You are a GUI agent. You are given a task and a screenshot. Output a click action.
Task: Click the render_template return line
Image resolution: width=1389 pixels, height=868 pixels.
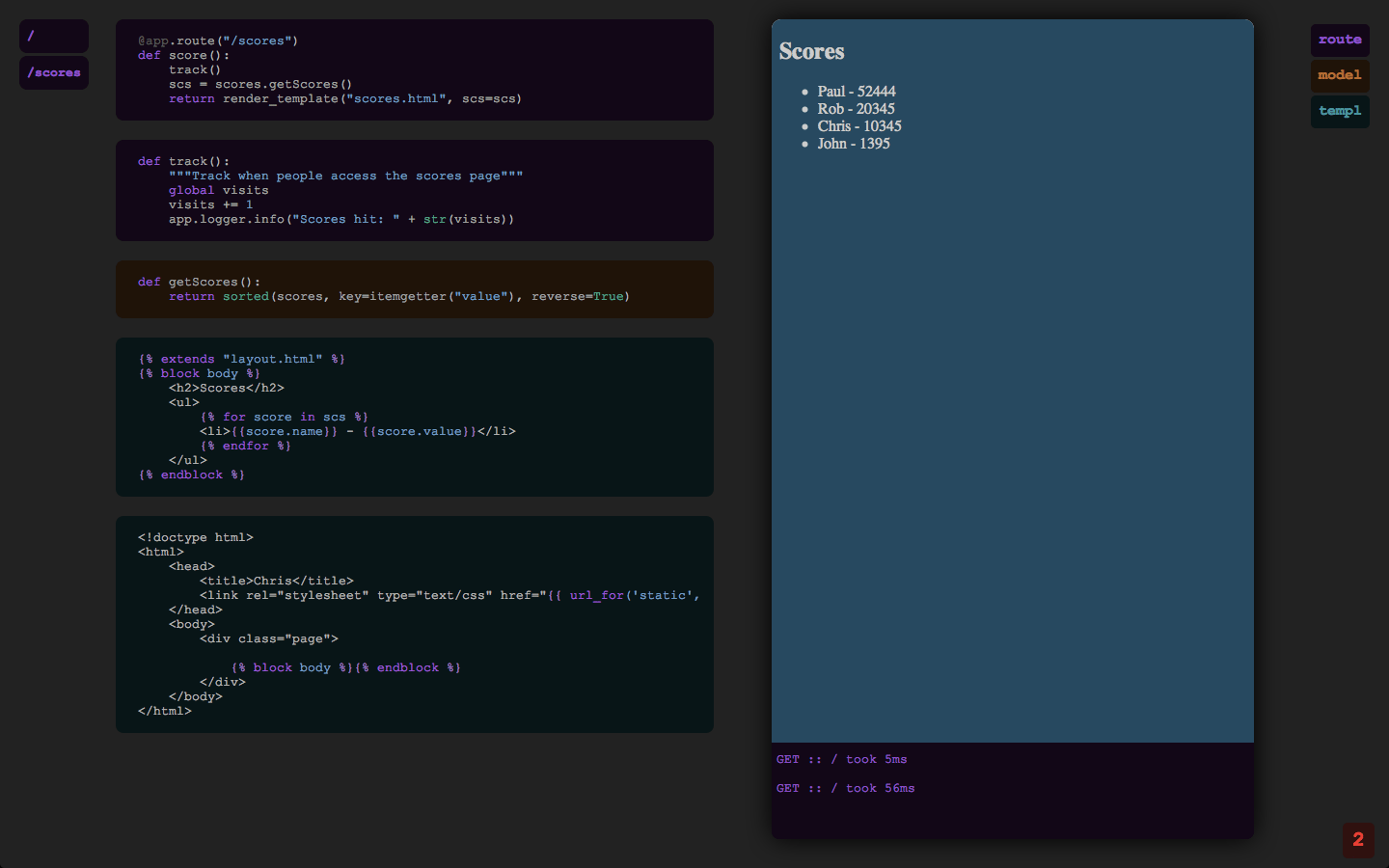[345, 98]
